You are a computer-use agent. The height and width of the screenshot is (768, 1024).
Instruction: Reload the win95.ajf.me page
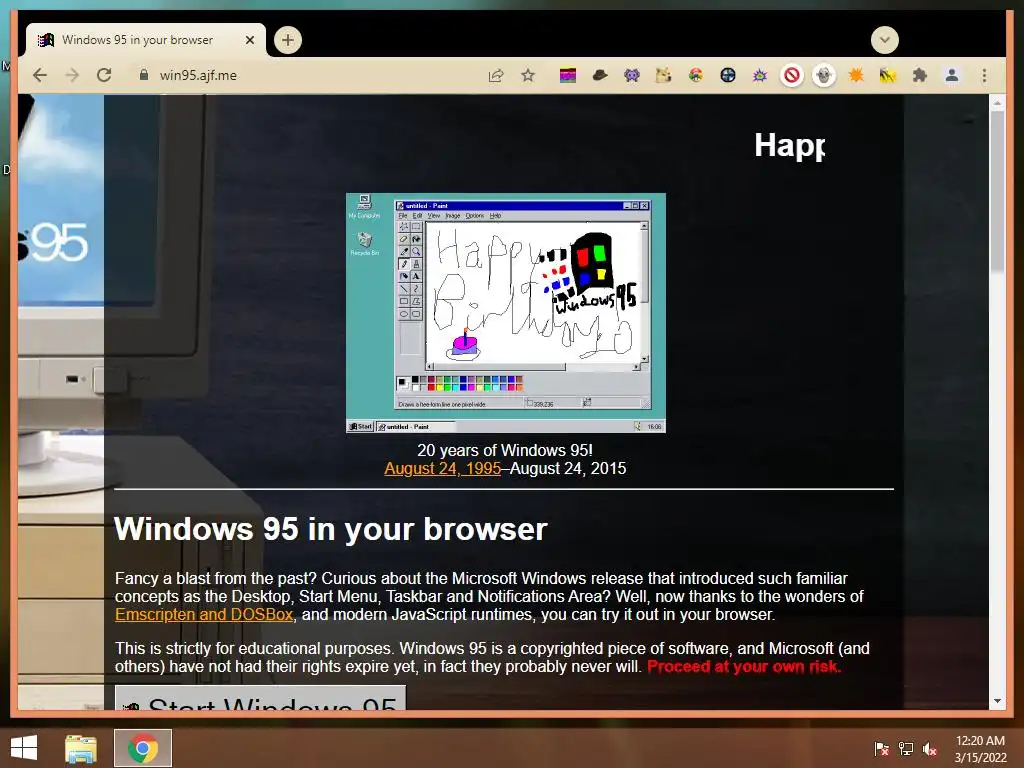(104, 75)
